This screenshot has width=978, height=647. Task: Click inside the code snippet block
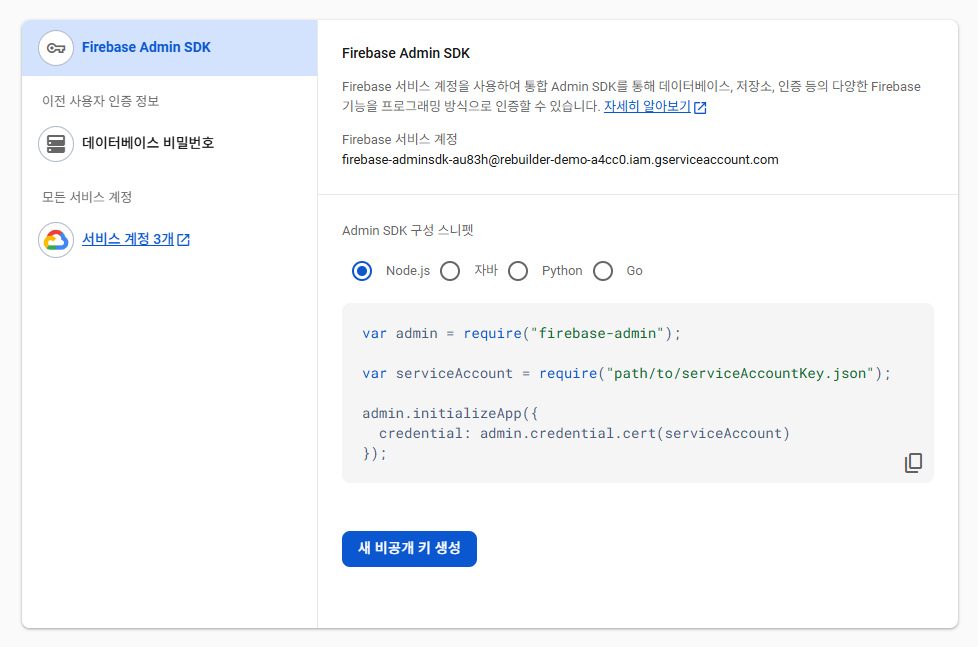(x=637, y=393)
